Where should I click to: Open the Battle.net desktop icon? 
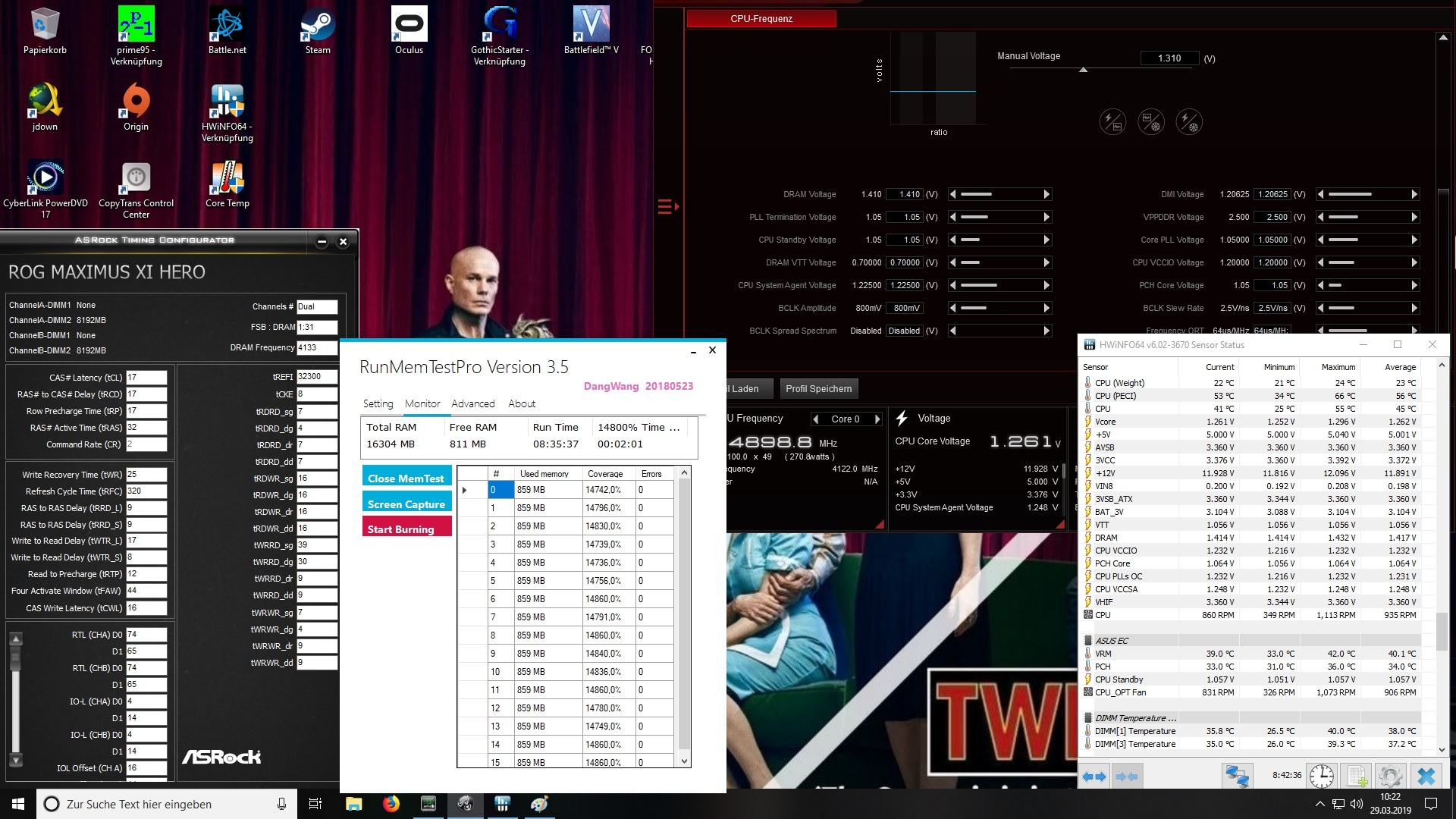pos(227,32)
